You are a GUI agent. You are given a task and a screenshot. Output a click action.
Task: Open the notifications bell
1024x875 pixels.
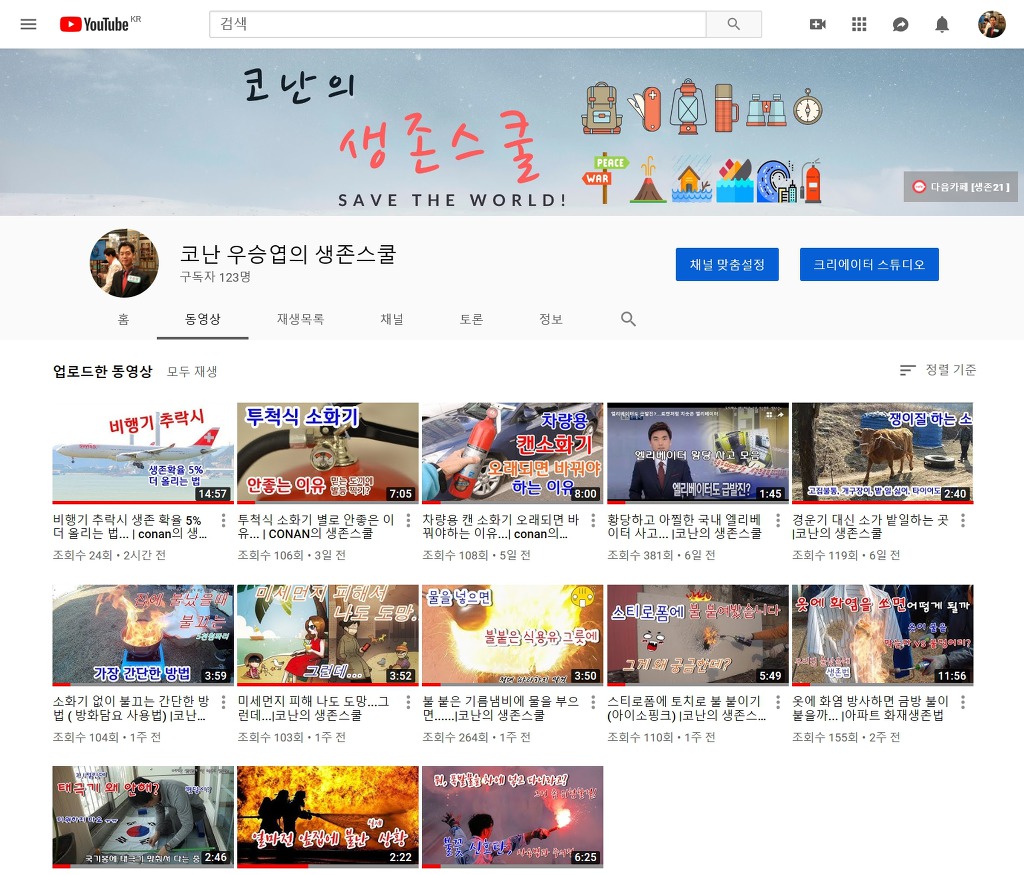click(942, 24)
